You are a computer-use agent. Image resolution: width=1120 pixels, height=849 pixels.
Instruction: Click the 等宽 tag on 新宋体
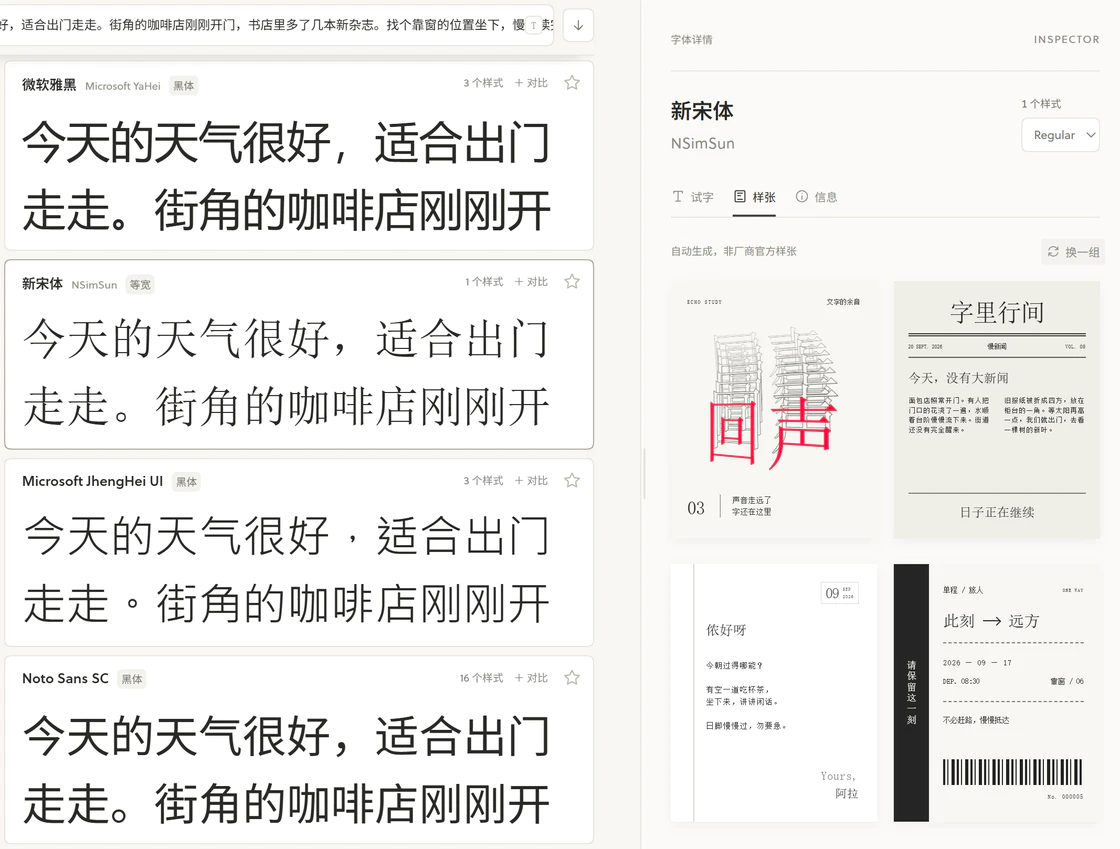pyautogui.click(x=140, y=284)
